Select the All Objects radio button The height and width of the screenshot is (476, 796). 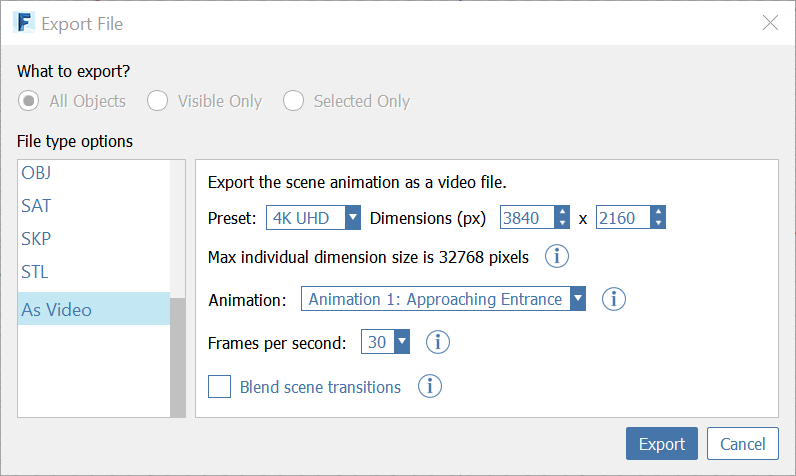click(30, 101)
